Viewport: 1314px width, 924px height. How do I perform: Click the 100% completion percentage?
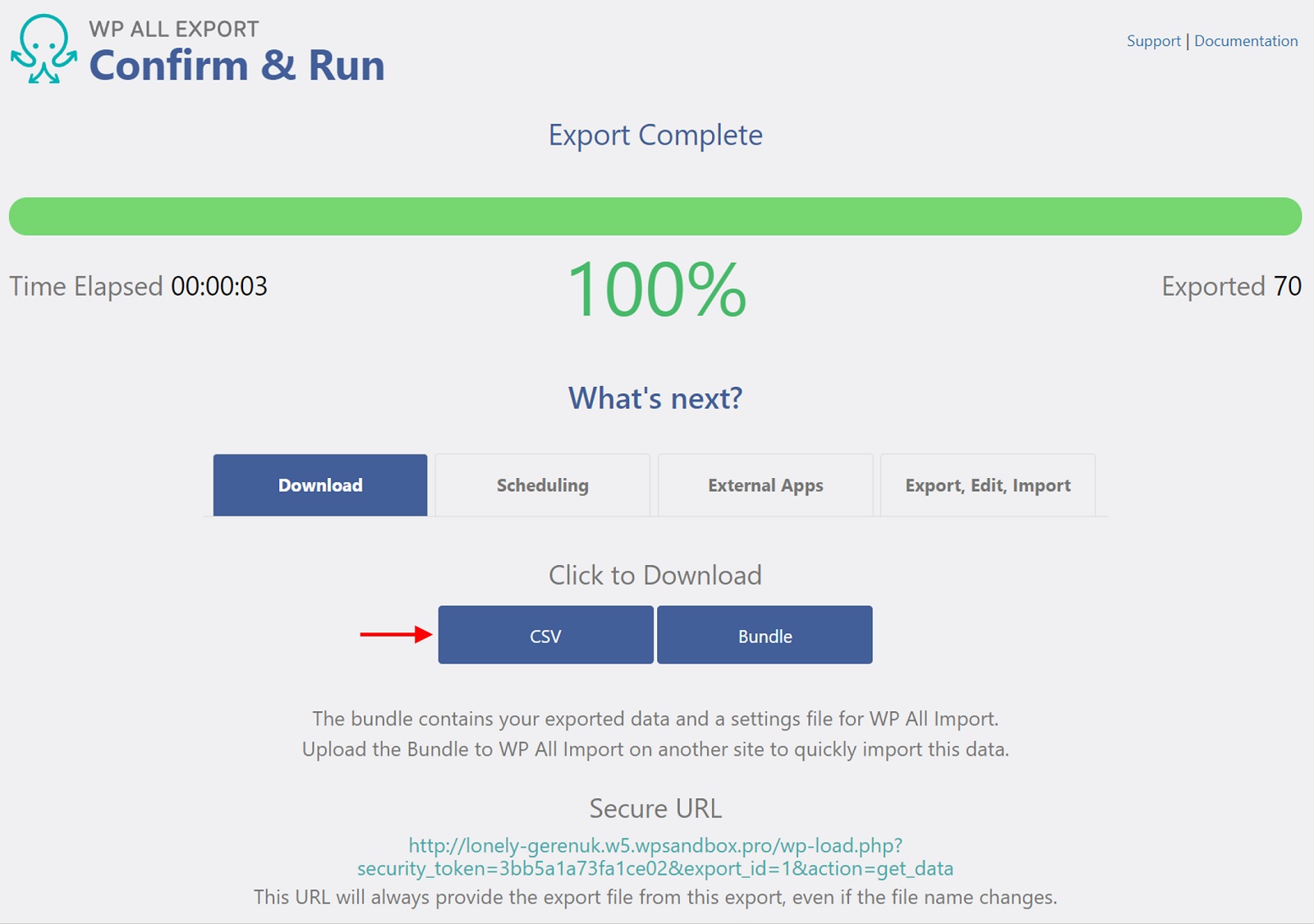tap(656, 289)
